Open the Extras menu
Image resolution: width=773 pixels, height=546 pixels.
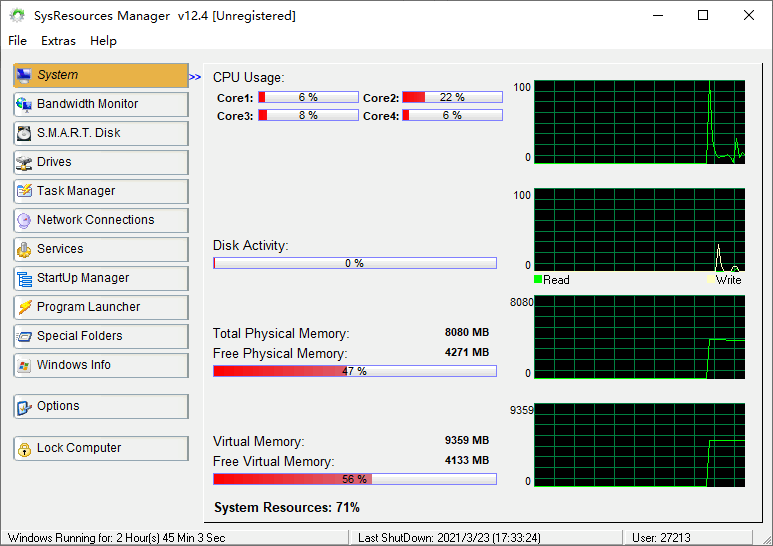click(58, 41)
